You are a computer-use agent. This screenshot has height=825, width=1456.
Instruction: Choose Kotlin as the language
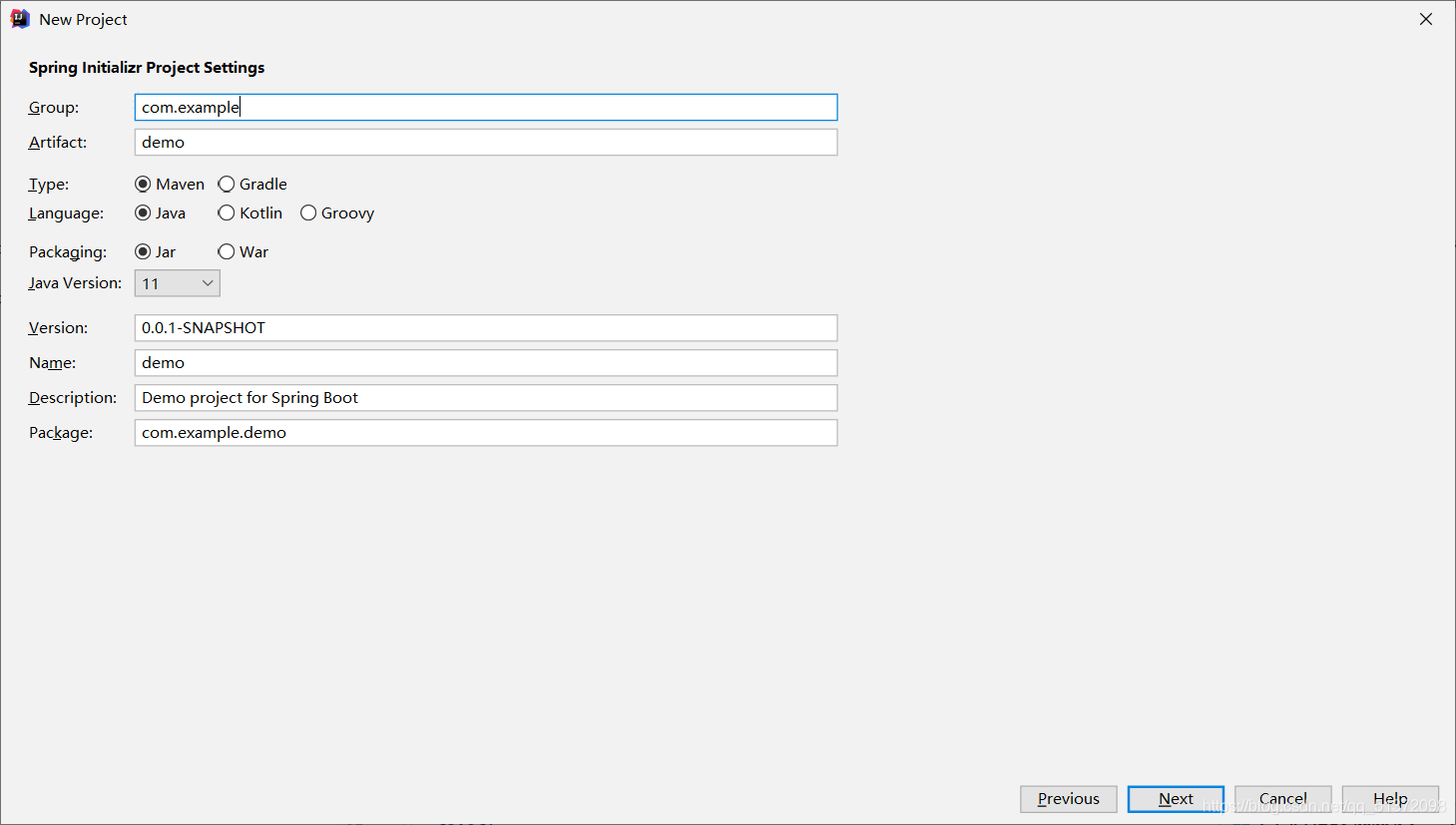pyautogui.click(x=228, y=213)
